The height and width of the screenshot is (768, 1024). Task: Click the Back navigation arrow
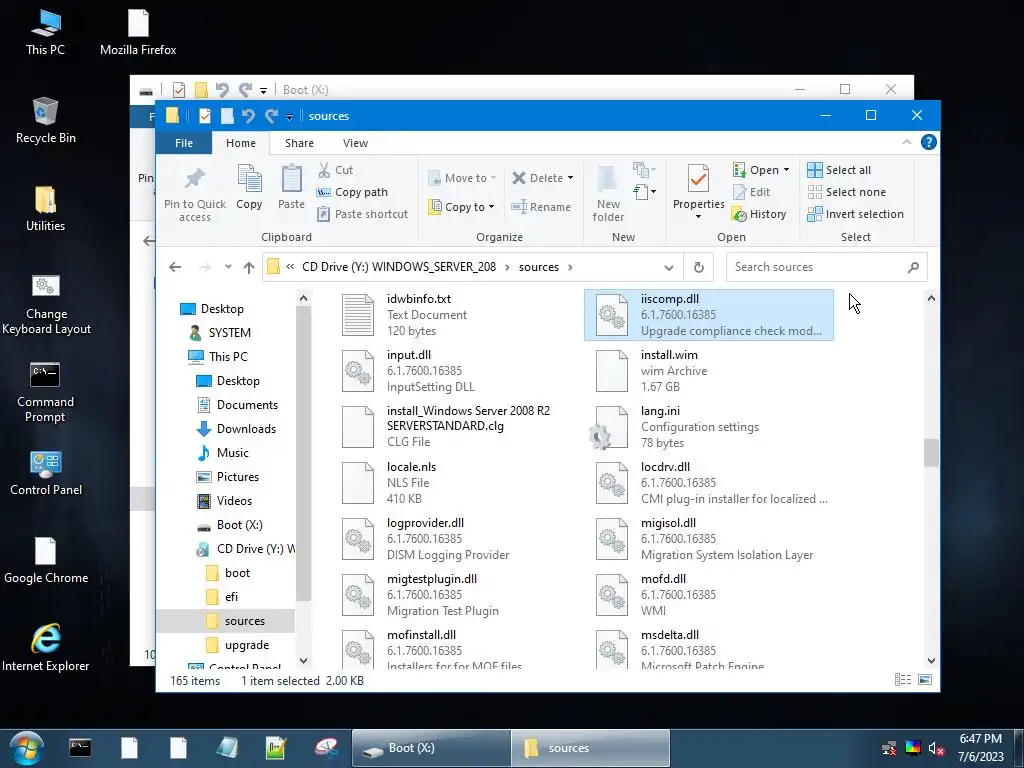tap(175, 267)
